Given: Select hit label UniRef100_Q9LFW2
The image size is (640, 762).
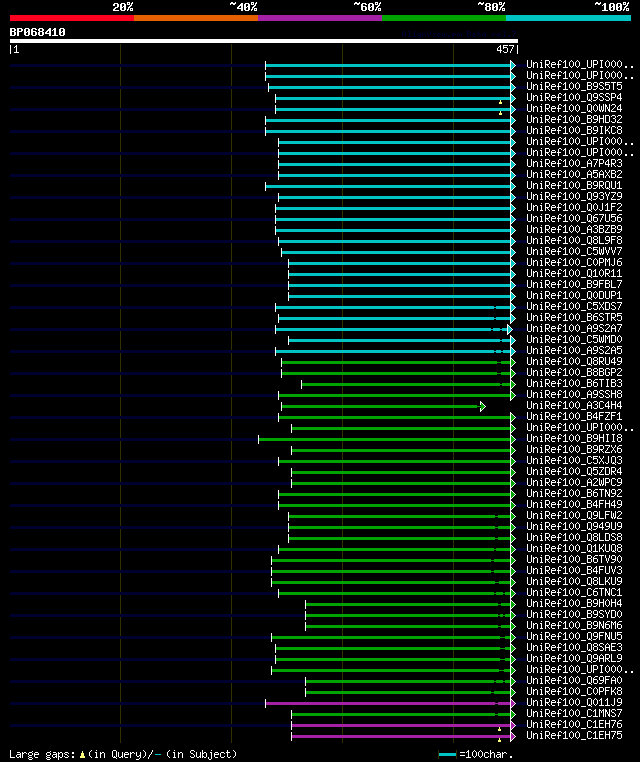Looking at the screenshot, I should tap(574, 515).
